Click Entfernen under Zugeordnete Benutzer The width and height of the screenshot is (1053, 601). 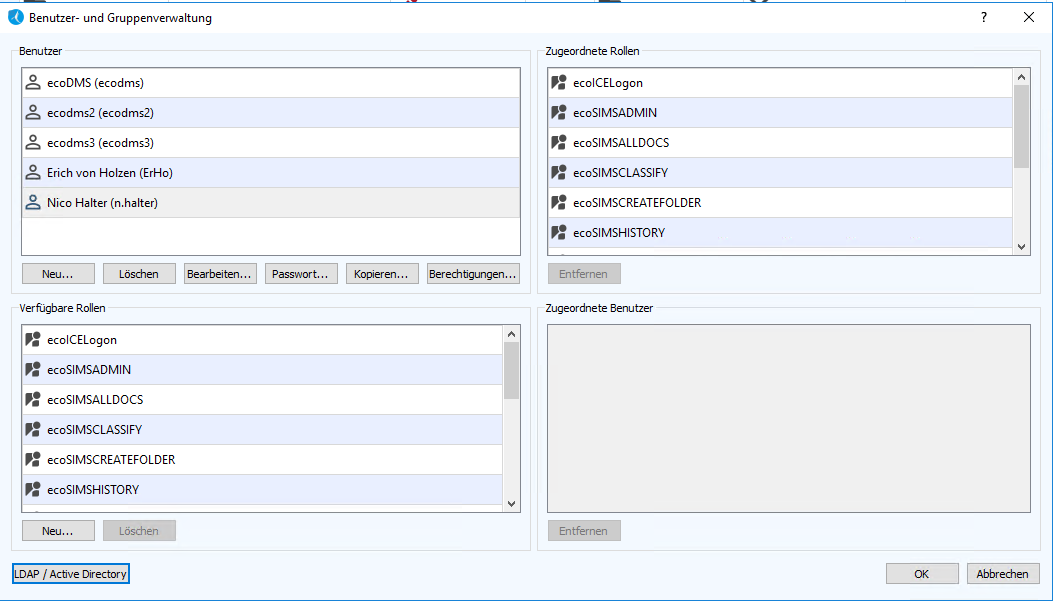(x=584, y=530)
